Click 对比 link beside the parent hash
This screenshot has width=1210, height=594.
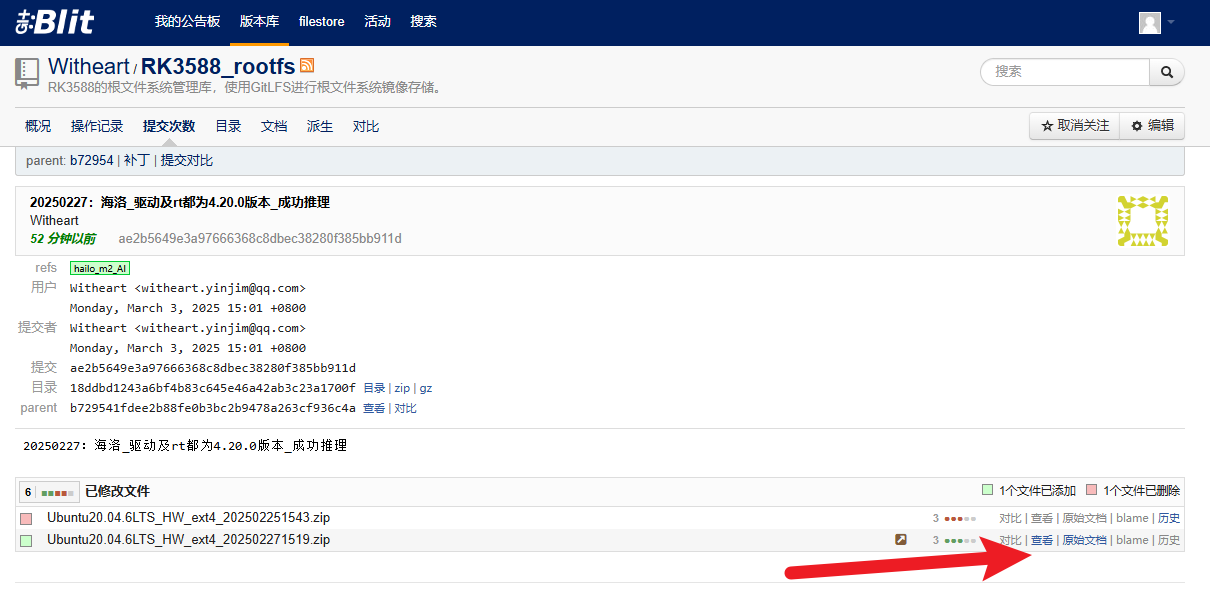point(405,408)
